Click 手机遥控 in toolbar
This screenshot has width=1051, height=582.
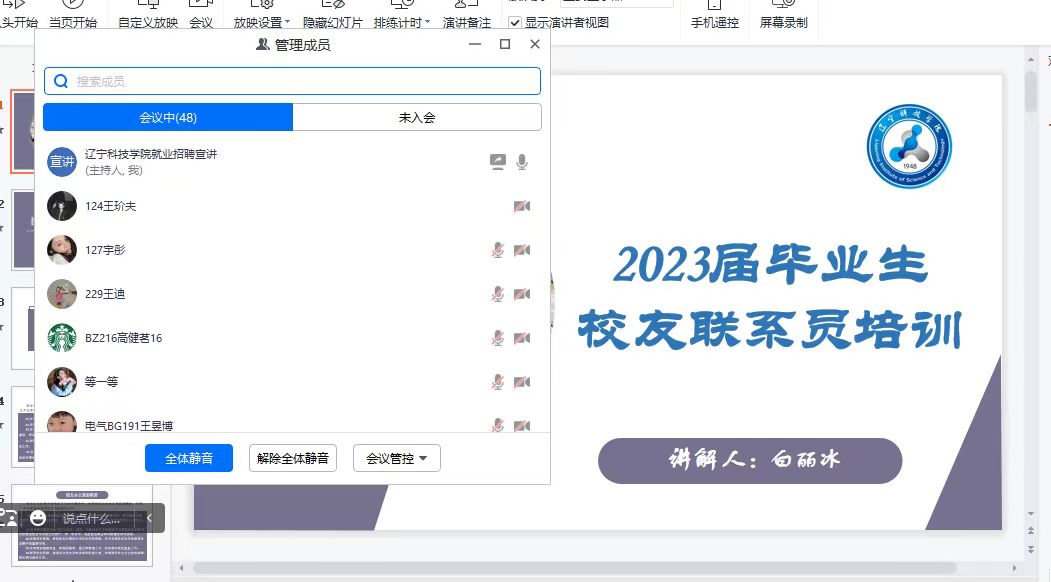tap(714, 22)
